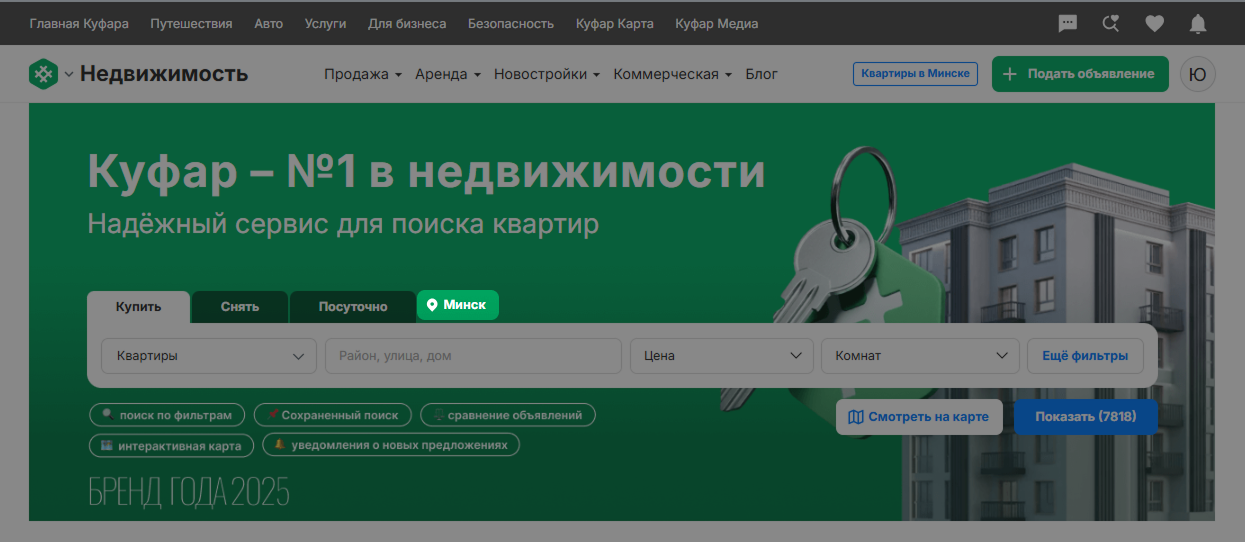Select the Снять tab
Screen dimensions: 1245x542
click(x=240, y=307)
